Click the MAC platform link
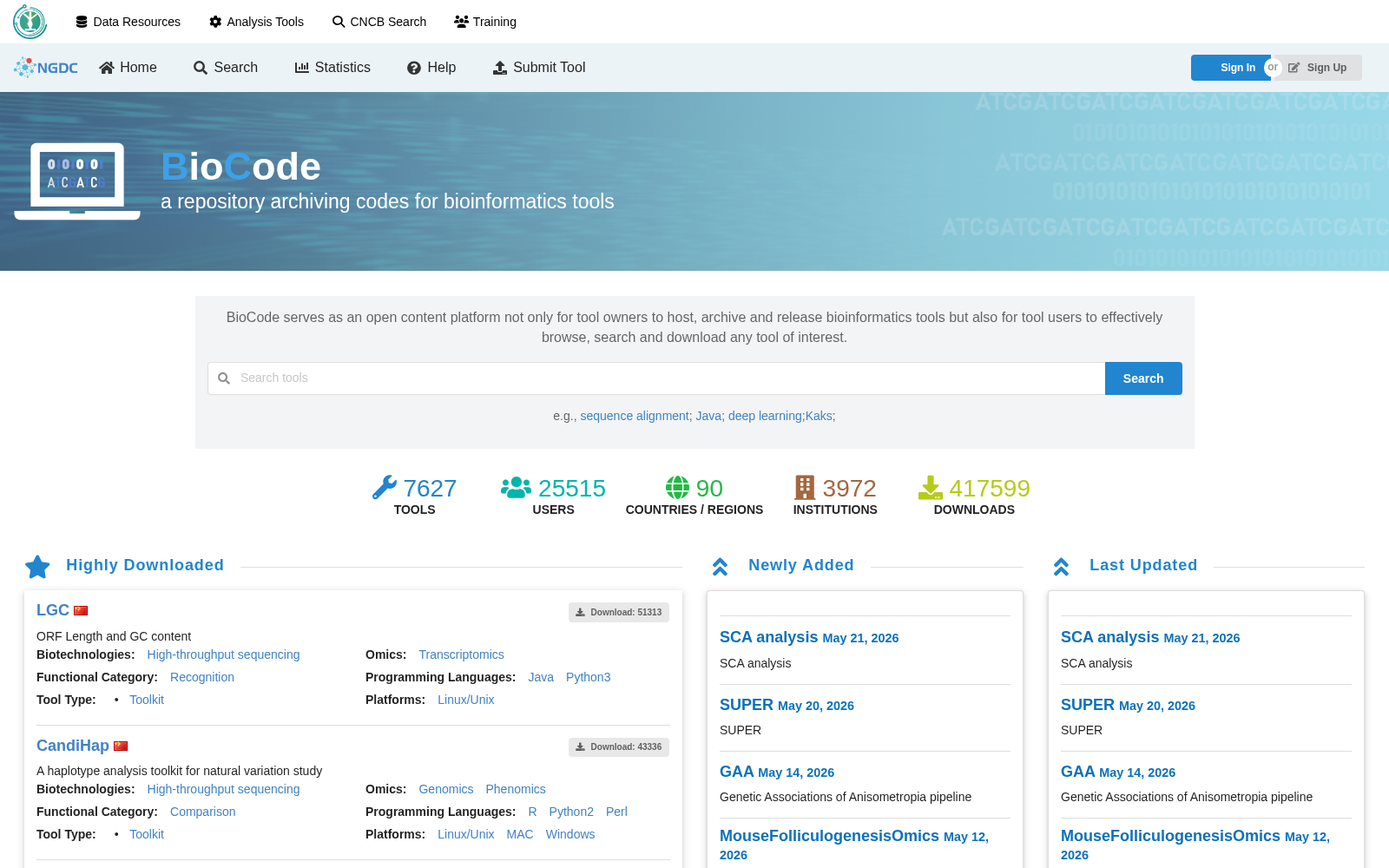Viewport: 1389px width, 868px height. [520, 835]
